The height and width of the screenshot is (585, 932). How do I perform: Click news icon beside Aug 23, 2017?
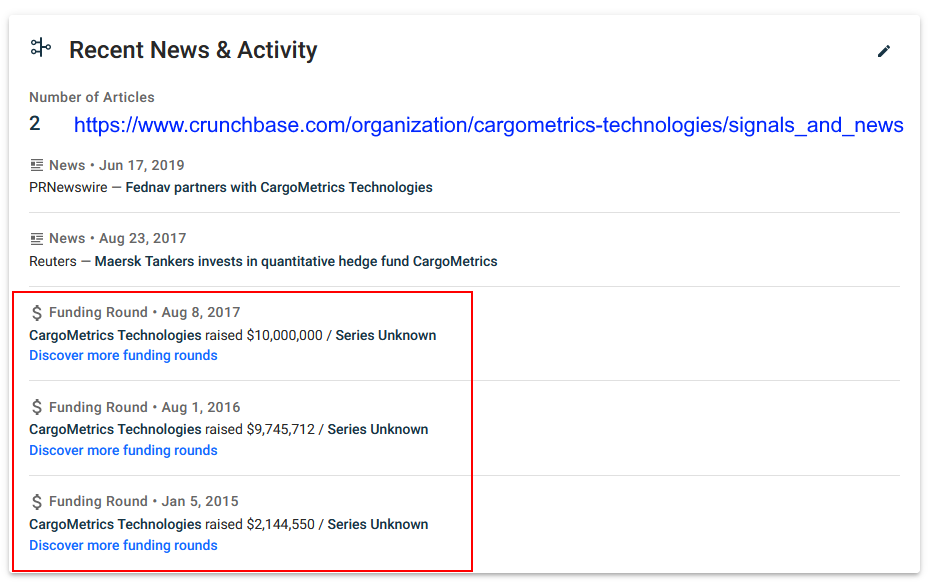(37, 238)
